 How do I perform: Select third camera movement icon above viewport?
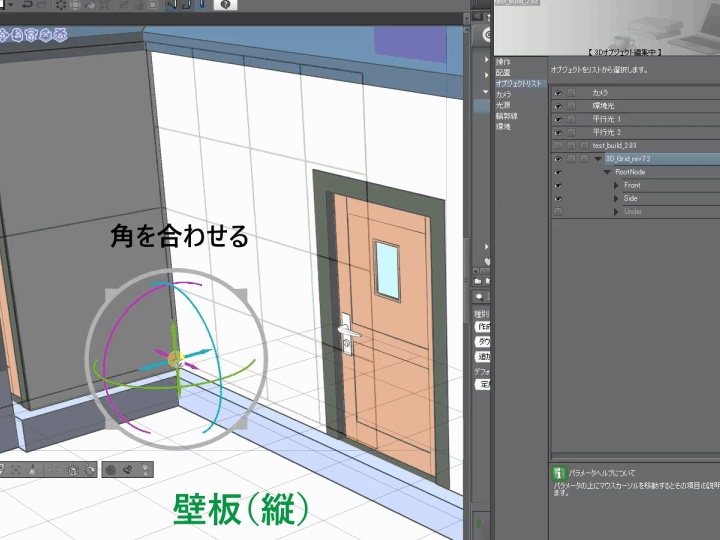31,34
